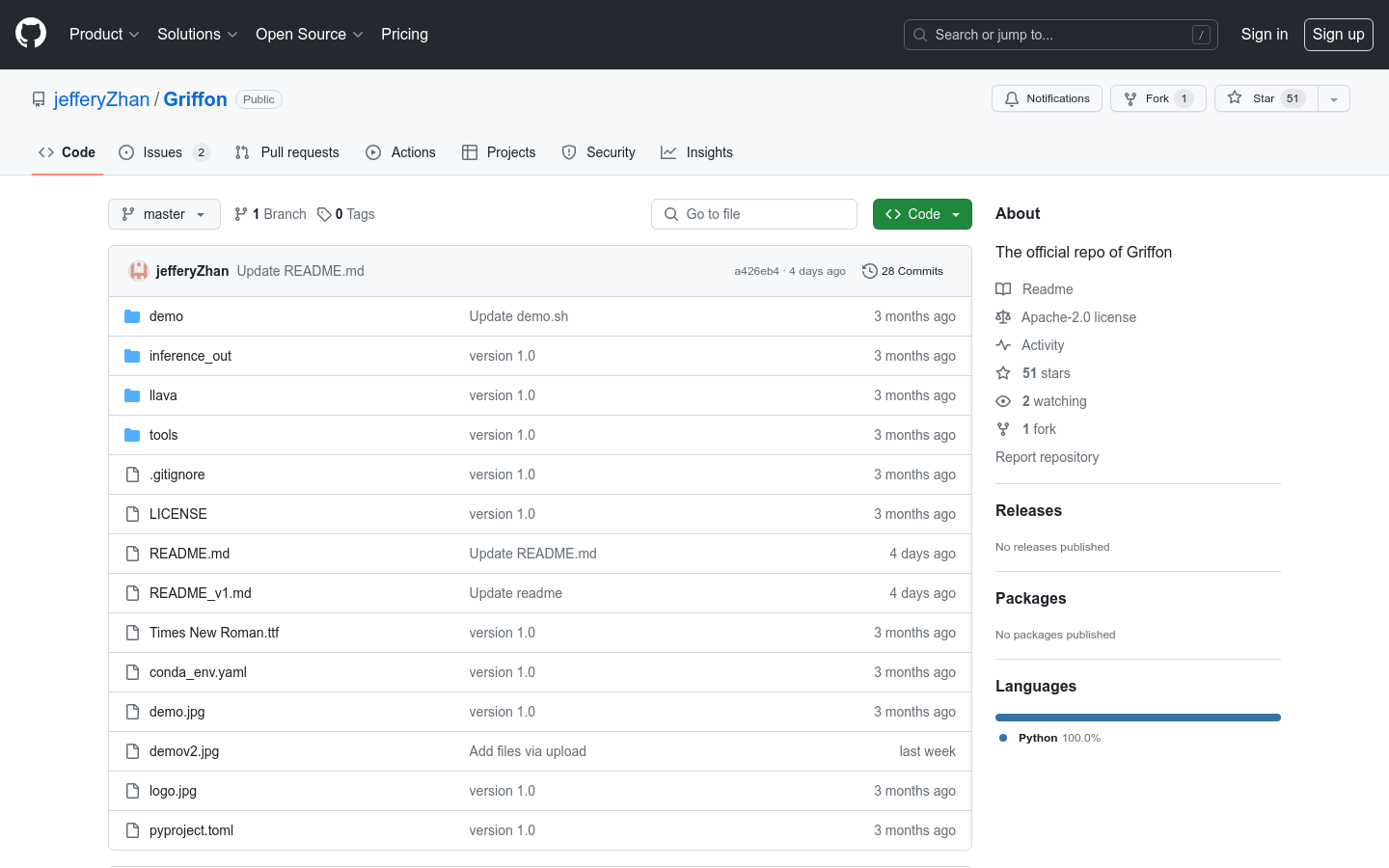1389x868 pixels.
Task: Click the LICENSE file icon
Action: pyautogui.click(x=132, y=514)
